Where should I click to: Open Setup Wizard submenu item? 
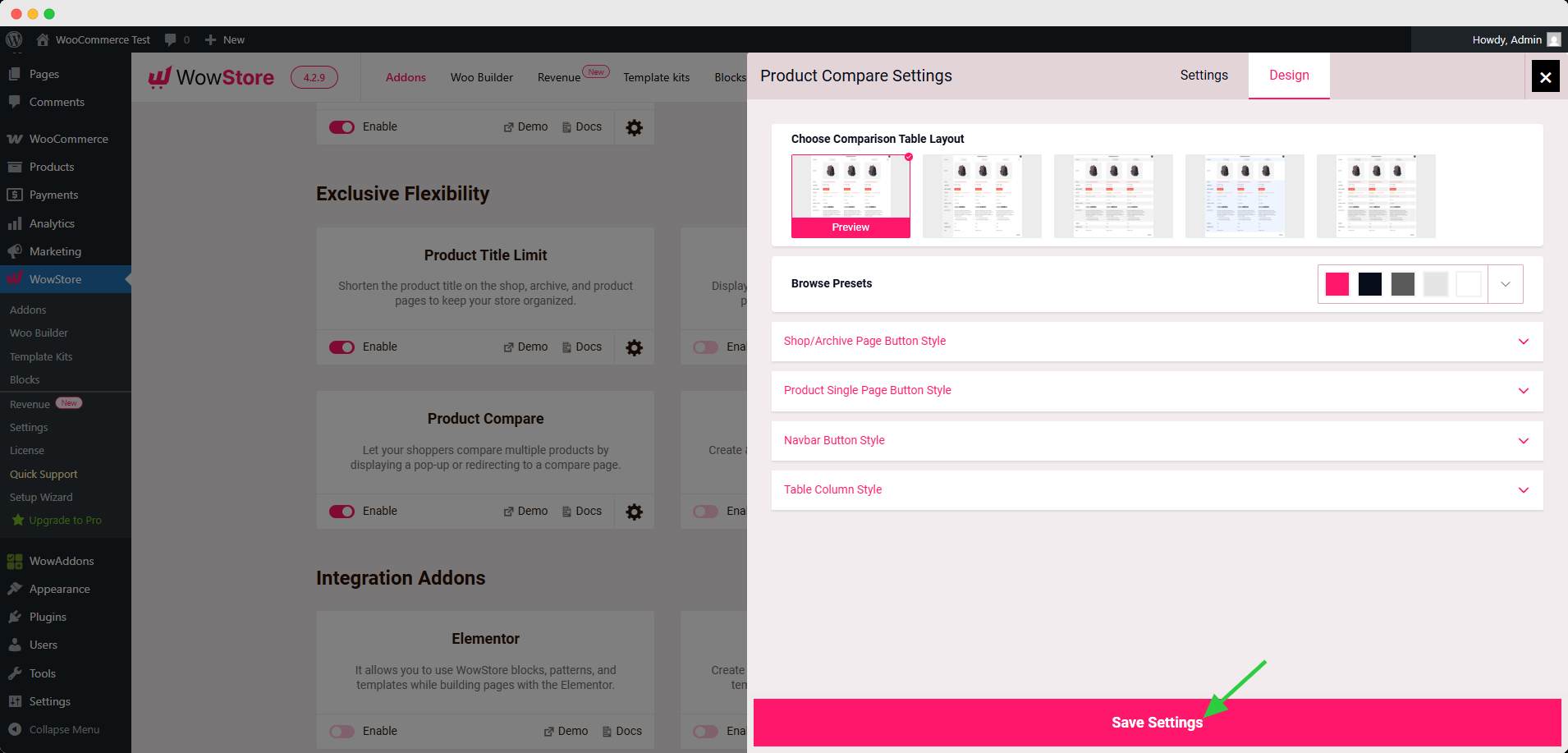click(41, 498)
